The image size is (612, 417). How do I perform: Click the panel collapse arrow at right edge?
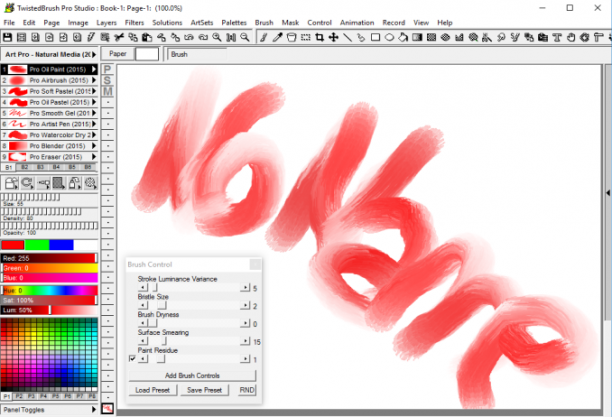608,193
